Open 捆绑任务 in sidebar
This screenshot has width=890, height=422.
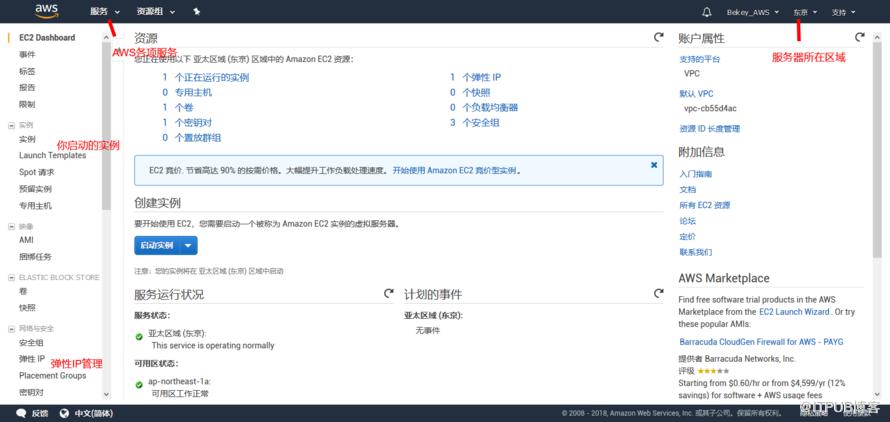35,257
